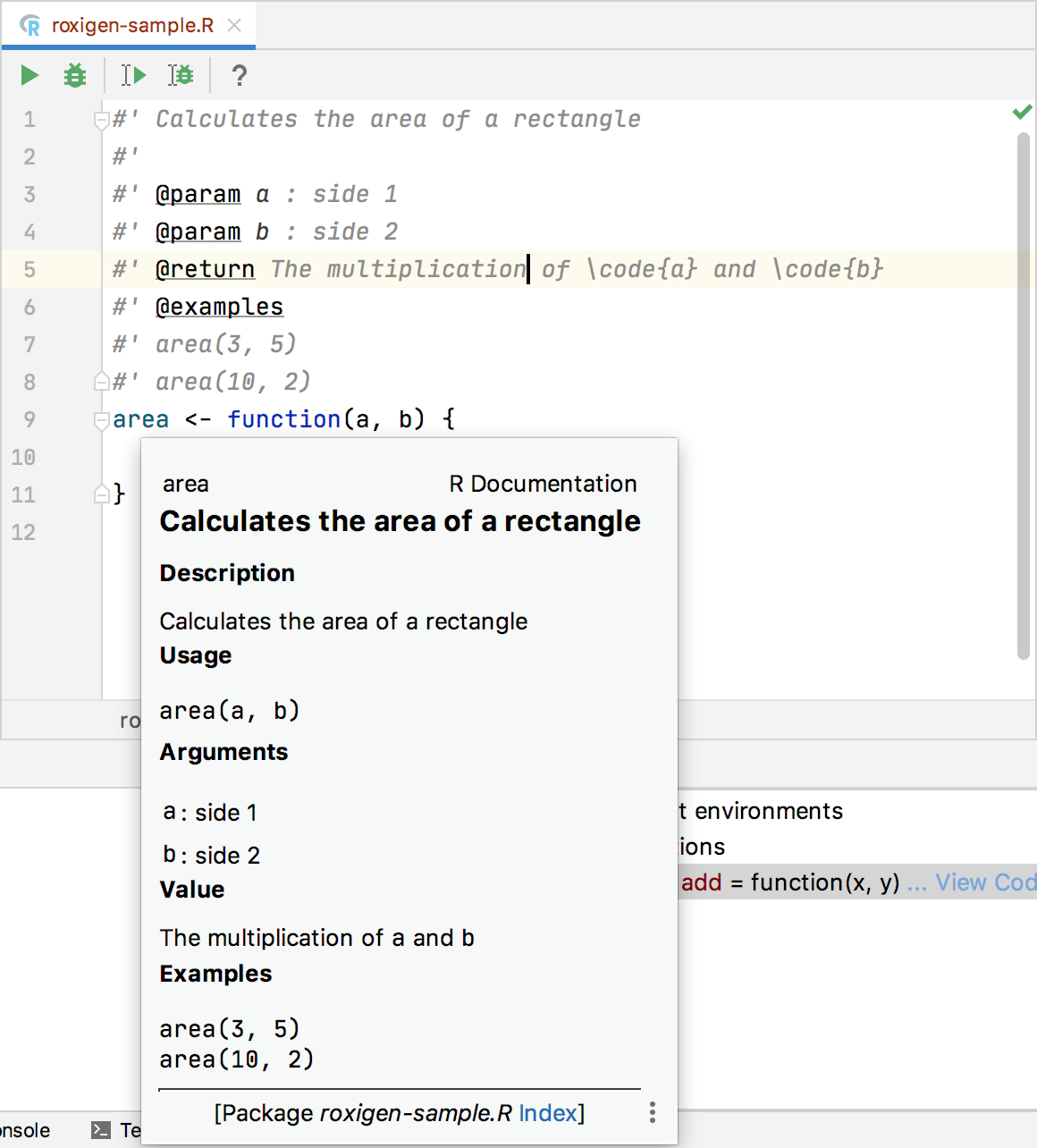
Task: Click the Terminal icon in bottom bar
Action: 101,1130
